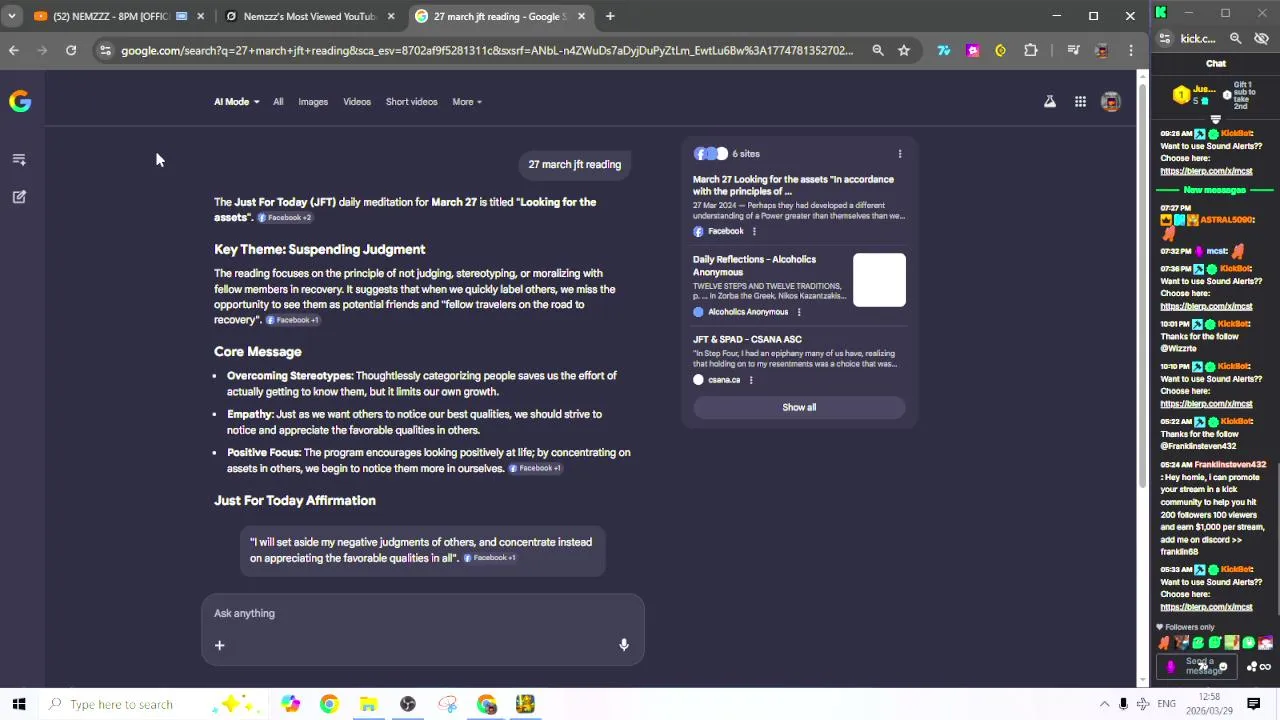1280x720 pixels.
Task: Open Kick window site settings icon
Action: point(1165,38)
